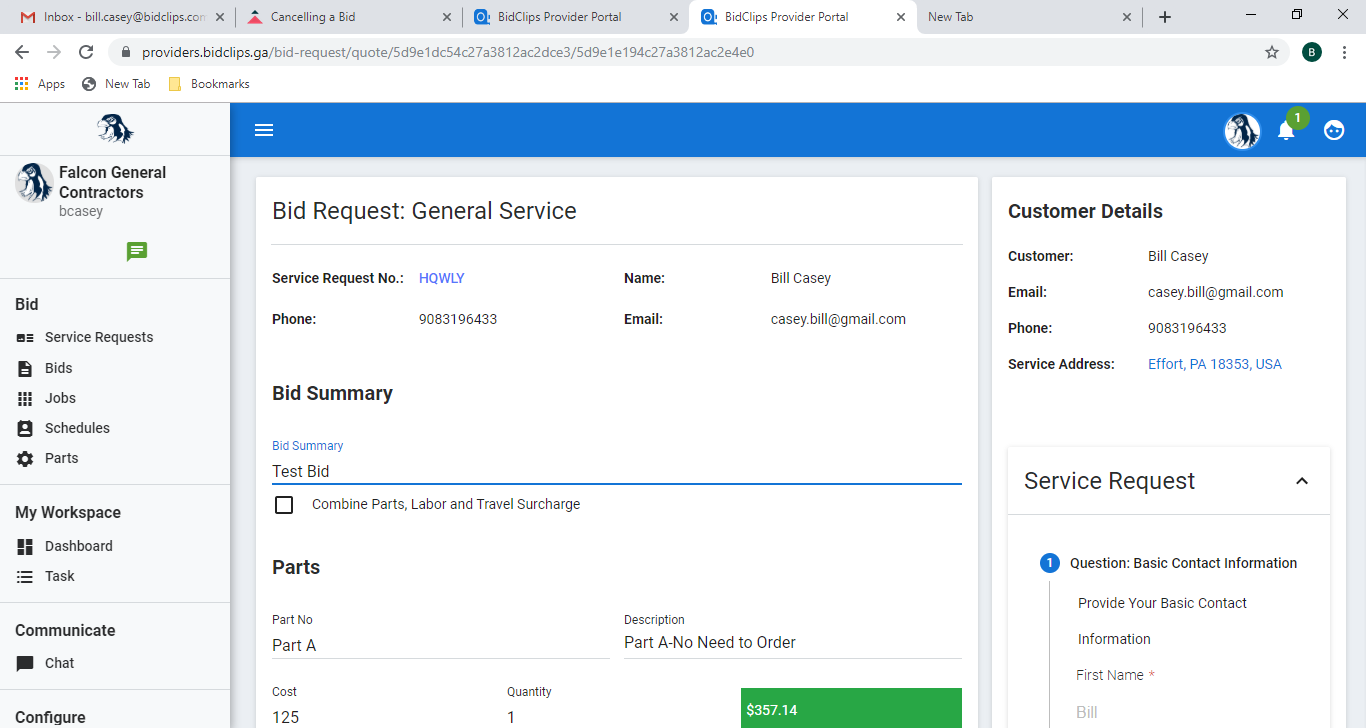Open service request number HQWLY link
Image resolution: width=1366 pixels, height=728 pixels.
442,278
